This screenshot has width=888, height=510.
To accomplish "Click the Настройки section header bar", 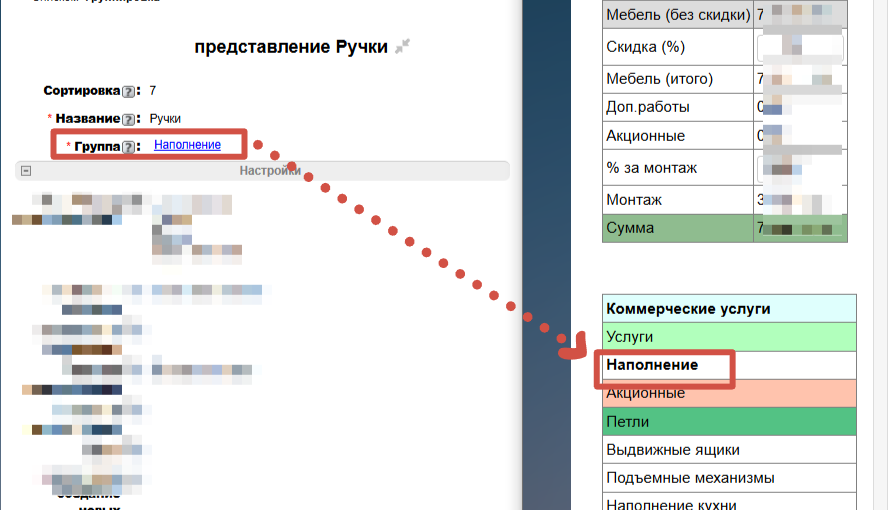I will click(270, 171).
